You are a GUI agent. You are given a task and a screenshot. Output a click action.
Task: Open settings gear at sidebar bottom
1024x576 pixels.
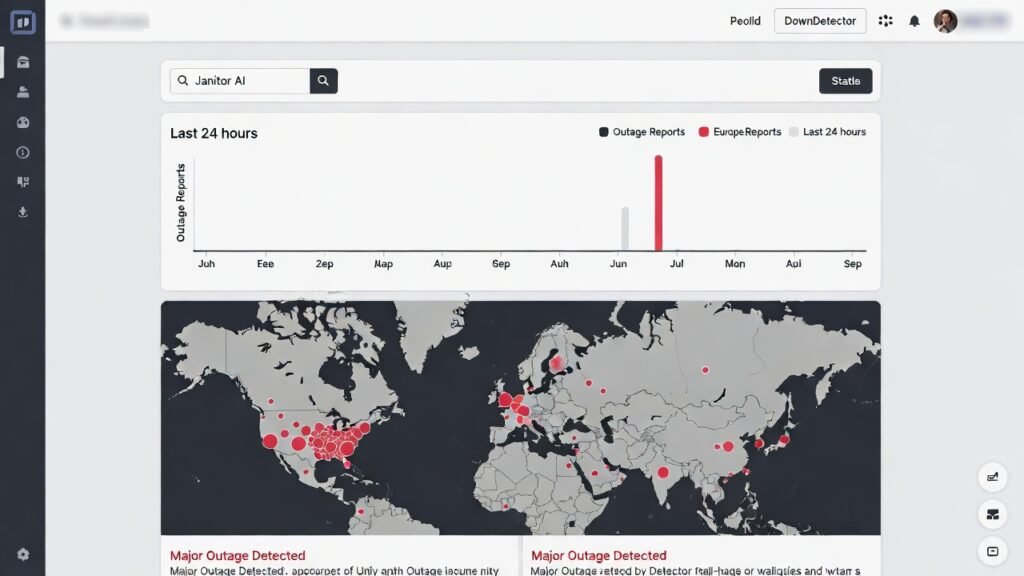[x=23, y=554]
